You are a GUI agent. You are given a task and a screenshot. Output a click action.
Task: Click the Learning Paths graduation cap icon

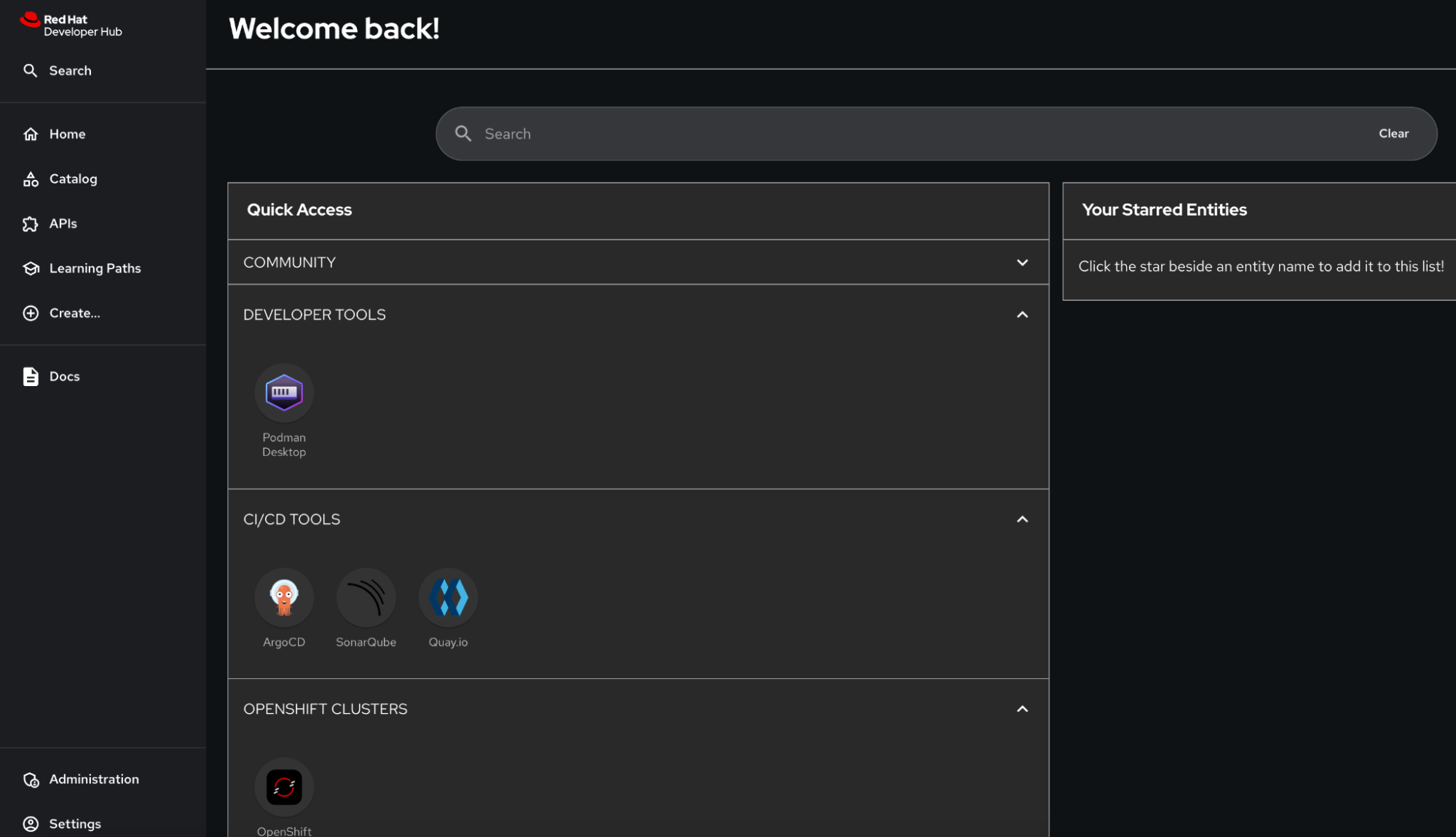(31, 269)
